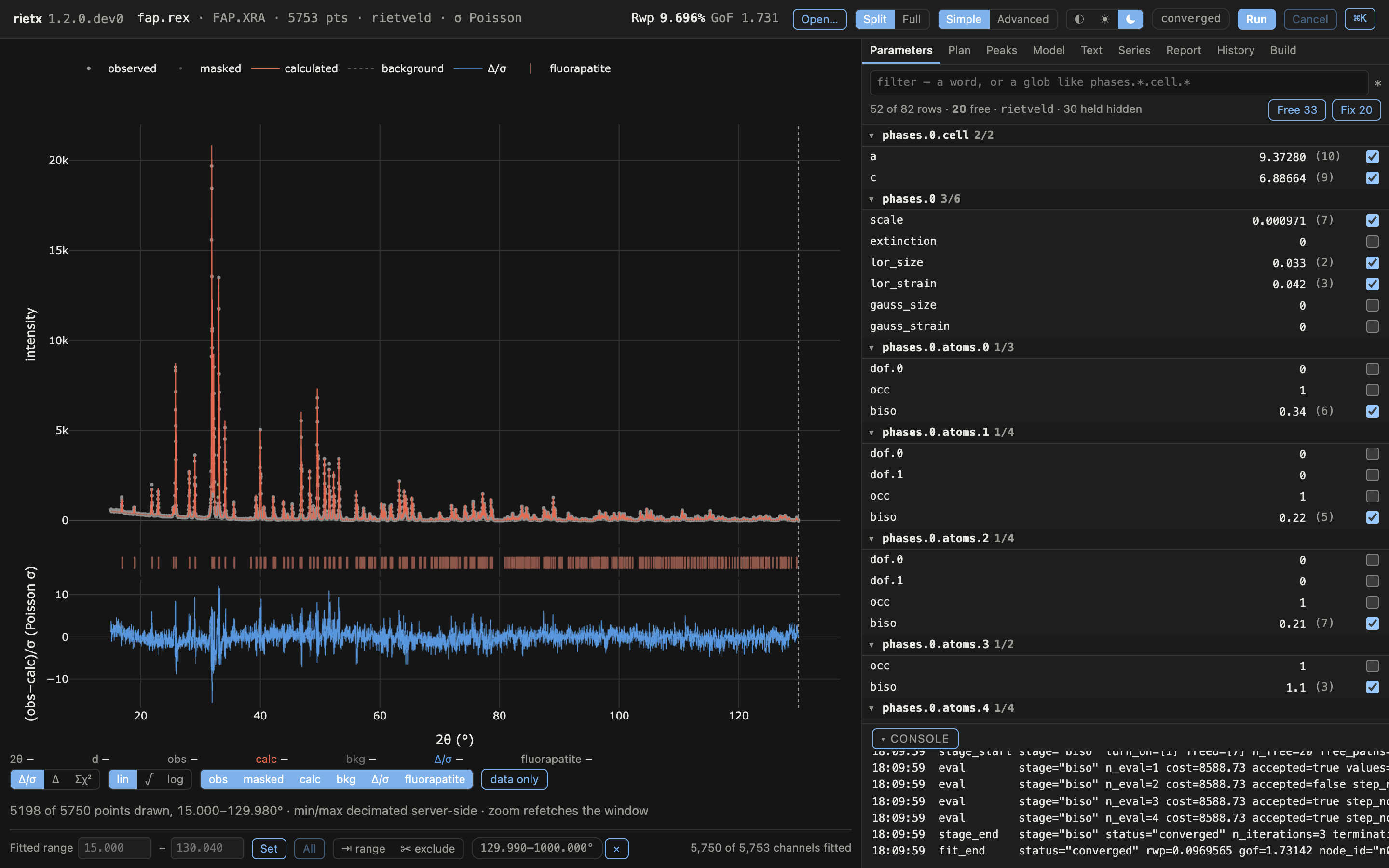Screen dimensions: 1389x868
Task: Open the Series tab
Action: [1134, 51]
